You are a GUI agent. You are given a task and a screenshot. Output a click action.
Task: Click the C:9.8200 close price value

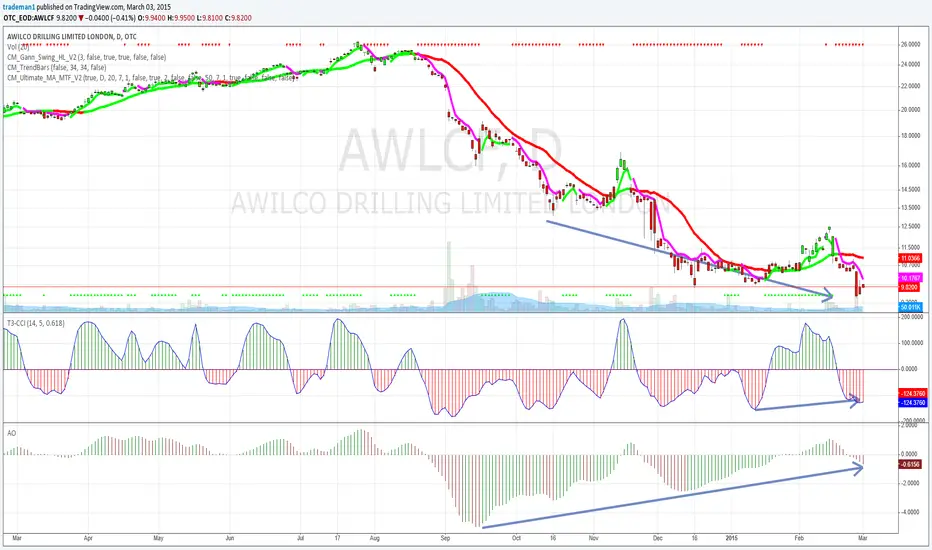[x=238, y=18]
